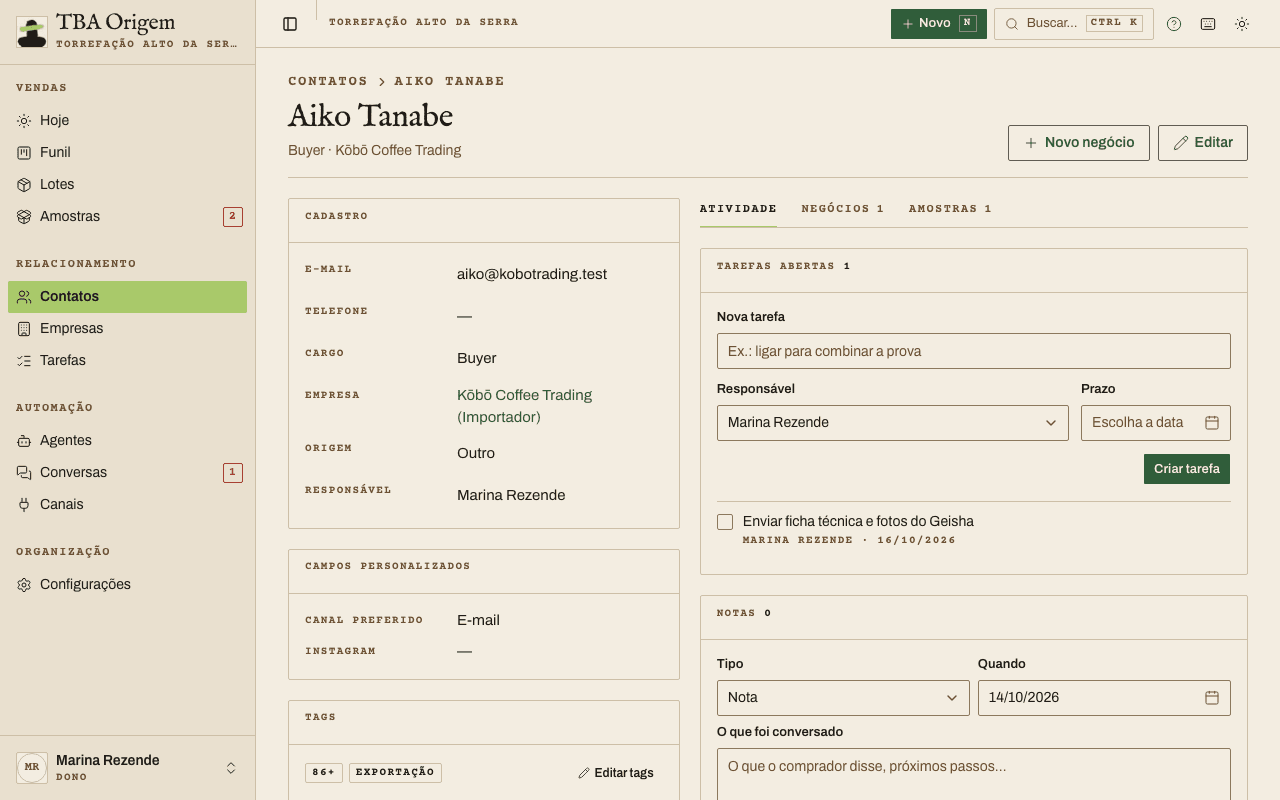Open Amostras in the sidebar
Image resolution: width=1280 pixels, height=800 pixels.
pos(127,216)
